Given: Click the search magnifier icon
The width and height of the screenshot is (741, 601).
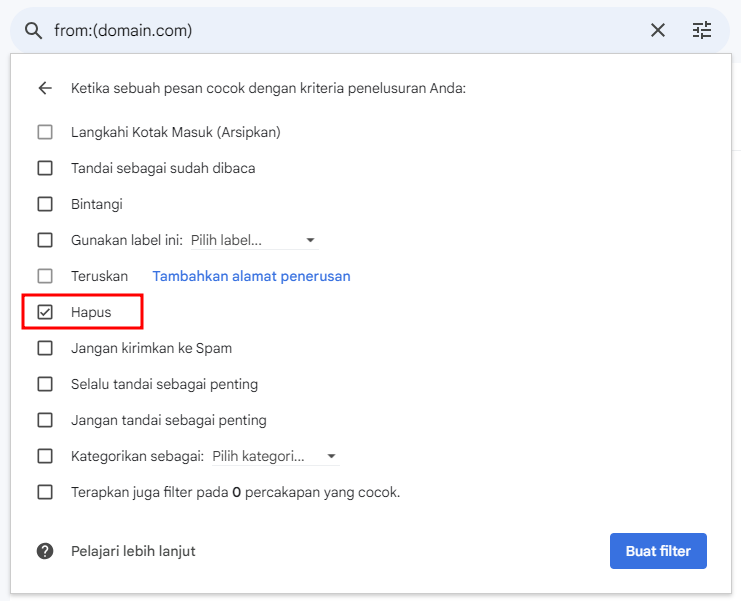Looking at the screenshot, I should (33, 31).
